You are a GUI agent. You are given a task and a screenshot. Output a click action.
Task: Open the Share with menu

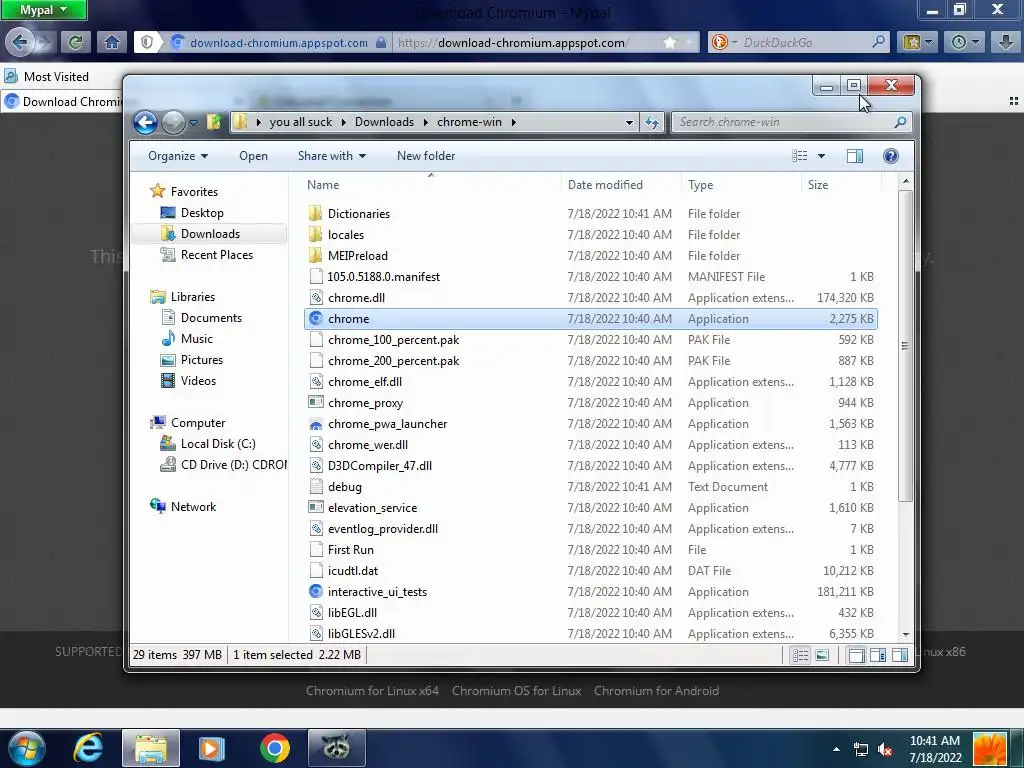click(x=332, y=156)
